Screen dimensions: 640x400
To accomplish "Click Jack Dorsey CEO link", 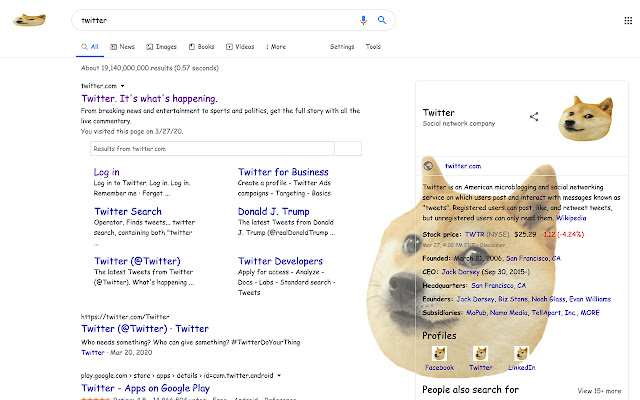I will 460,271.
